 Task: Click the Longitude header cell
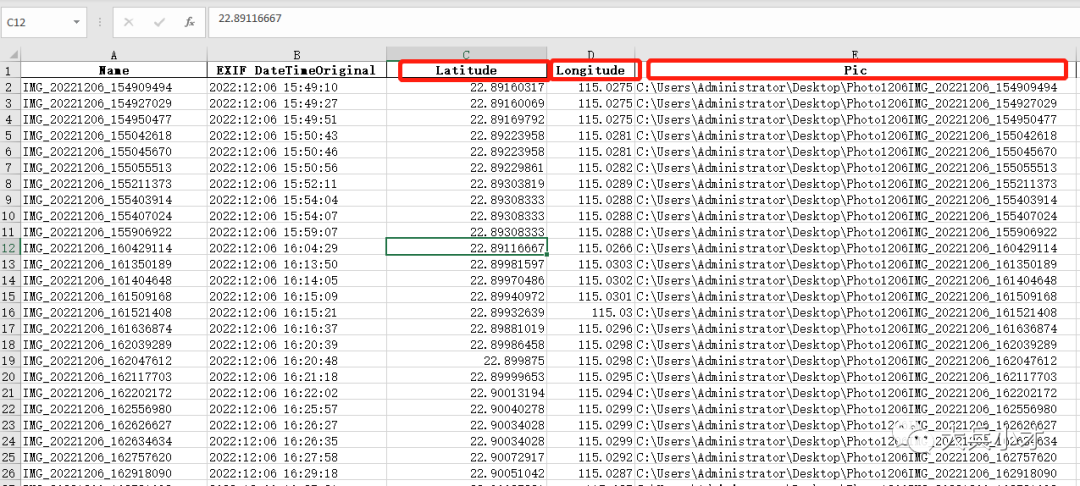pyautogui.click(x=591, y=70)
